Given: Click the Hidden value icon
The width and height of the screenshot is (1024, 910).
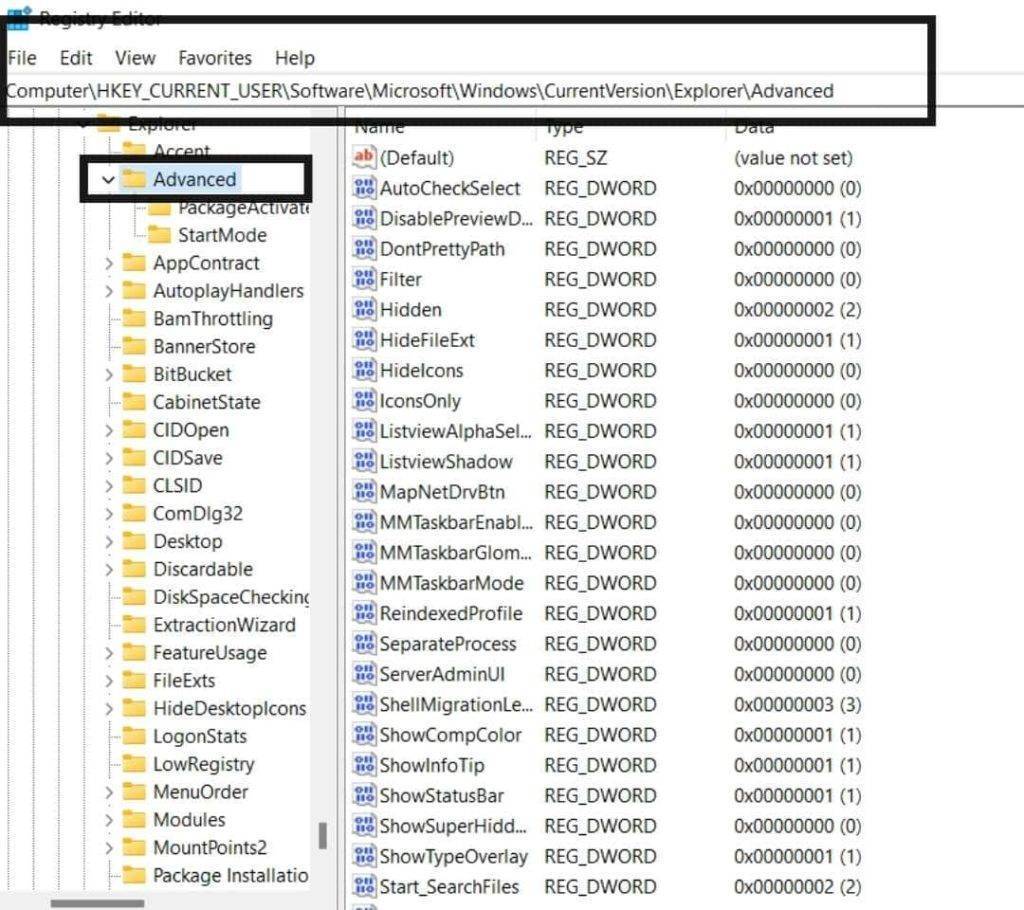Looking at the screenshot, I should (x=364, y=310).
